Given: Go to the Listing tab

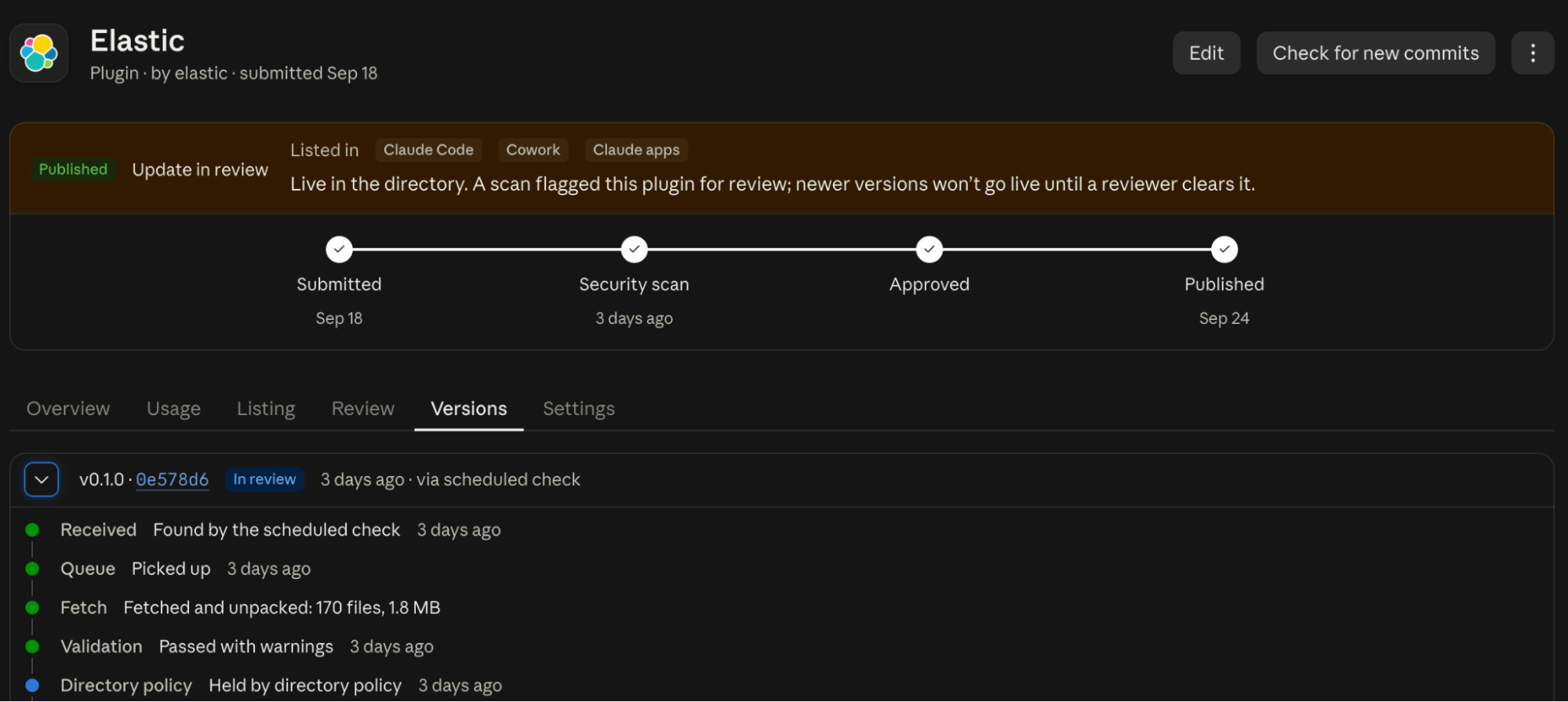Looking at the screenshot, I should 266,409.
